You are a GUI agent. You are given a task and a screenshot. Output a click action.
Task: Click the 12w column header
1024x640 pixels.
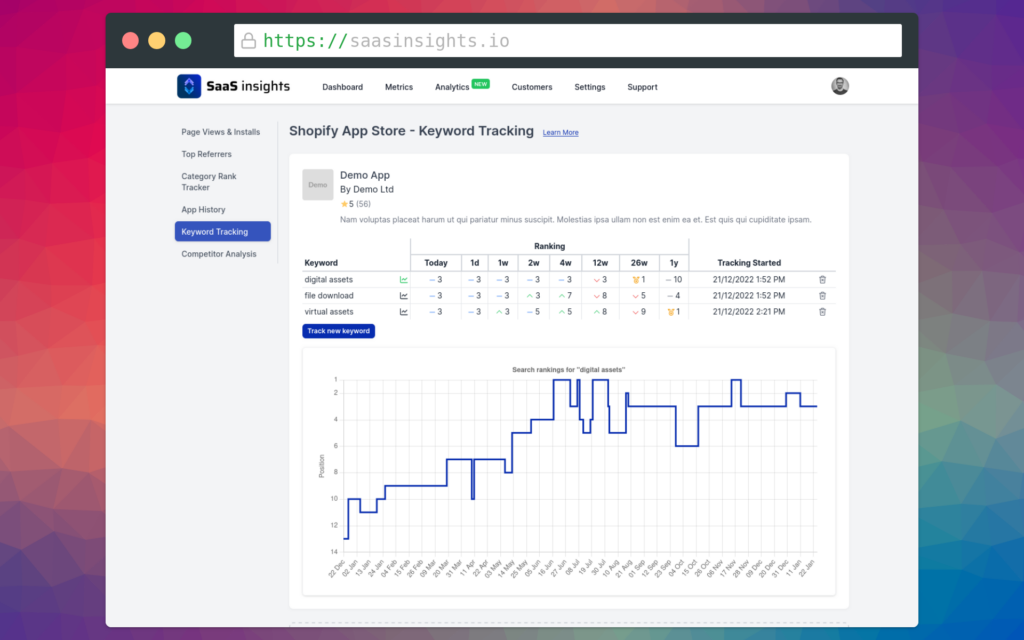point(600,263)
